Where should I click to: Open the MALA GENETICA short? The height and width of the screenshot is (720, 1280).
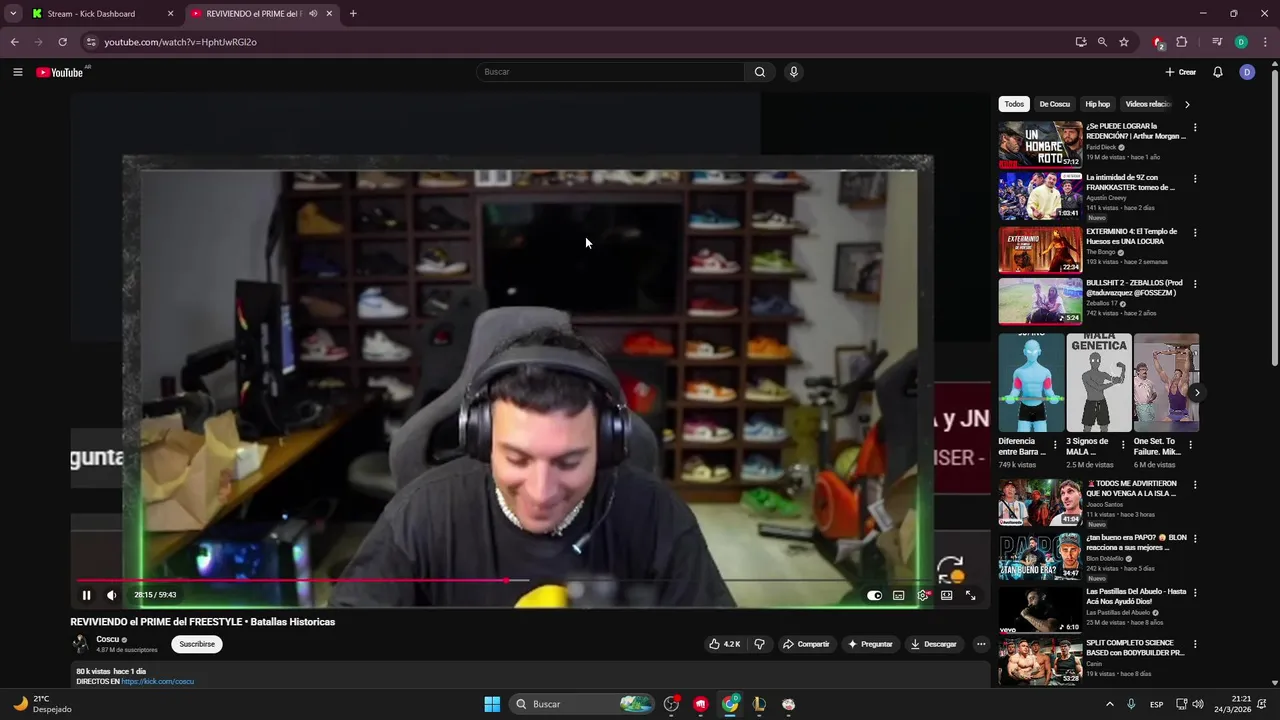click(x=1099, y=383)
